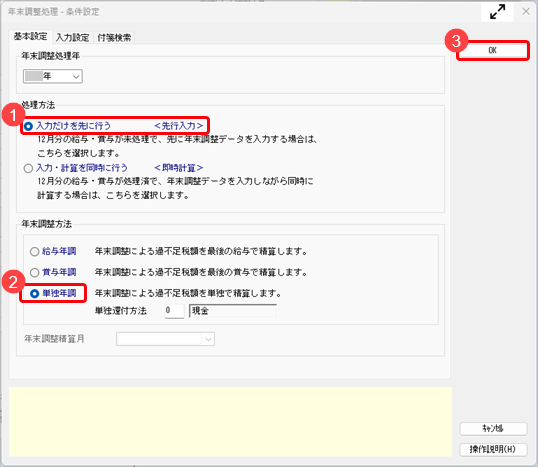The width and height of the screenshot is (538, 467).
Task: Open the 入力設定 tab
Action: [72, 37]
